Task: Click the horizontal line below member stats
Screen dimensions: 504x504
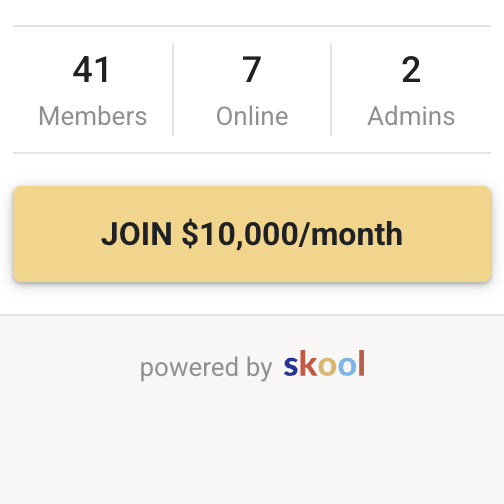Action: (252, 153)
